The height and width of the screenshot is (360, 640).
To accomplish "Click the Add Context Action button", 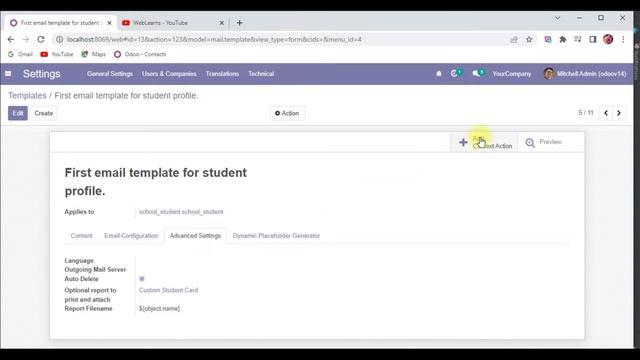I will [x=484, y=142].
